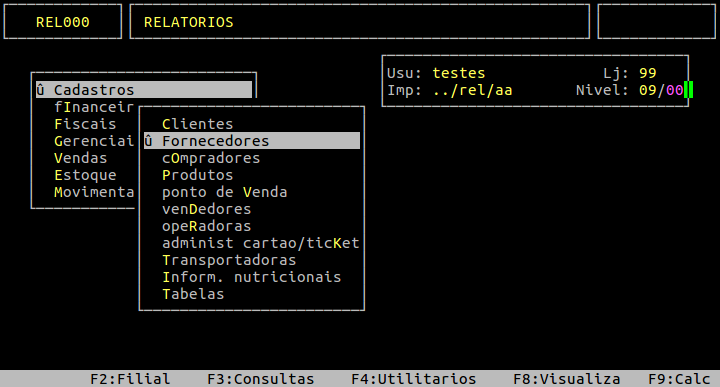720x387 pixels.
Task: Click the Cadastros main menu item
Action: (x=144, y=90)
